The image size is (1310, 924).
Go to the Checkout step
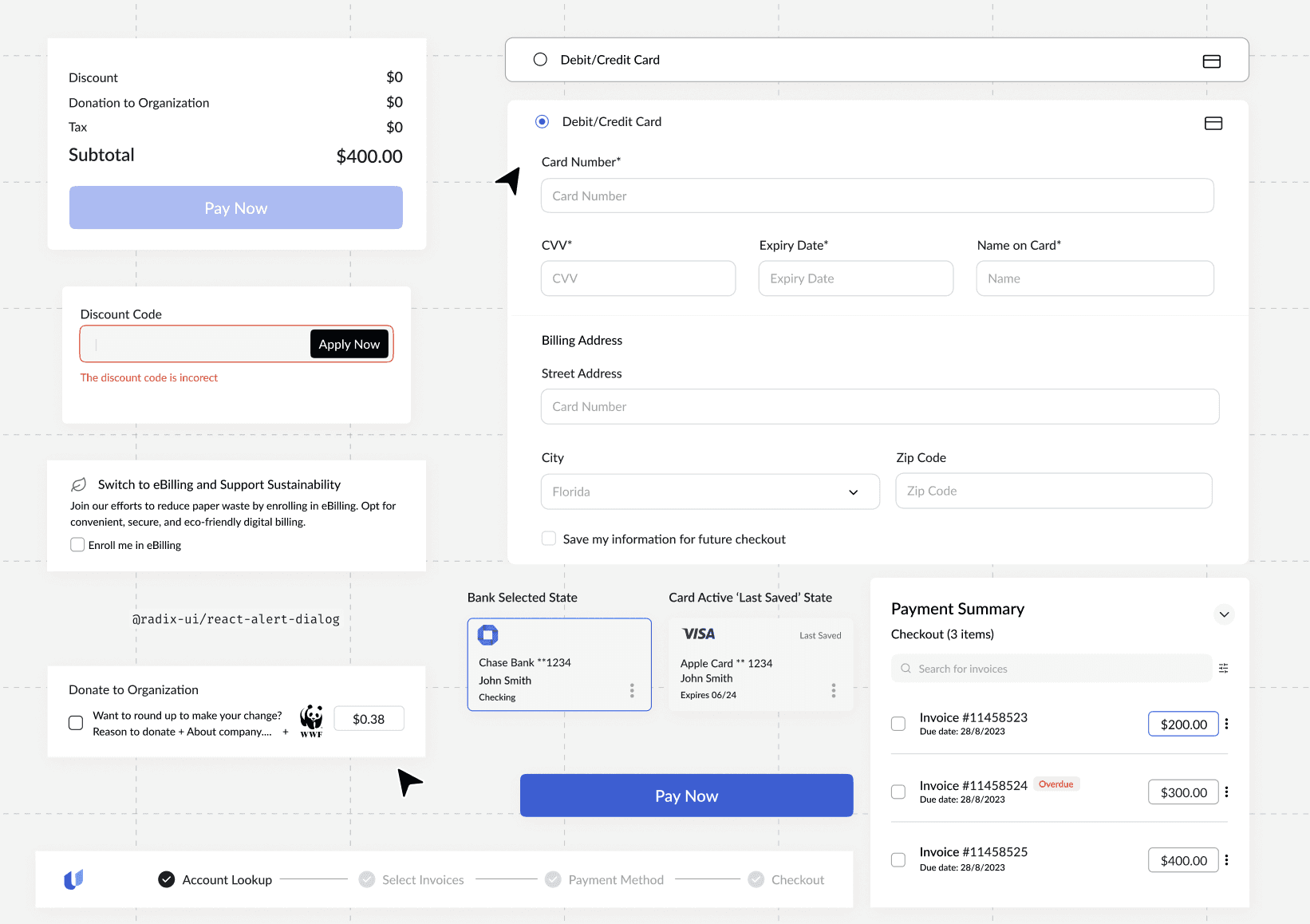tap(786, 879)
